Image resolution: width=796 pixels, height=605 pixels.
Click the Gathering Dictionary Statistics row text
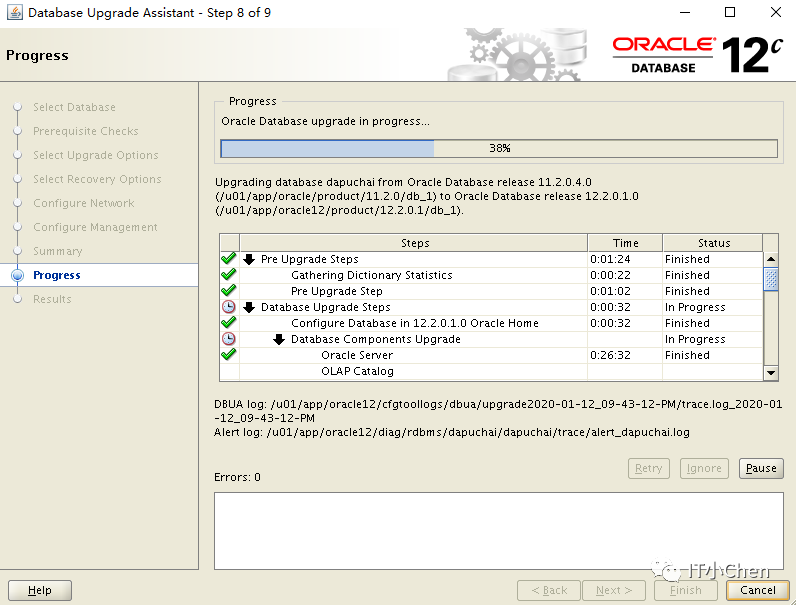click(x=372, y=275)
